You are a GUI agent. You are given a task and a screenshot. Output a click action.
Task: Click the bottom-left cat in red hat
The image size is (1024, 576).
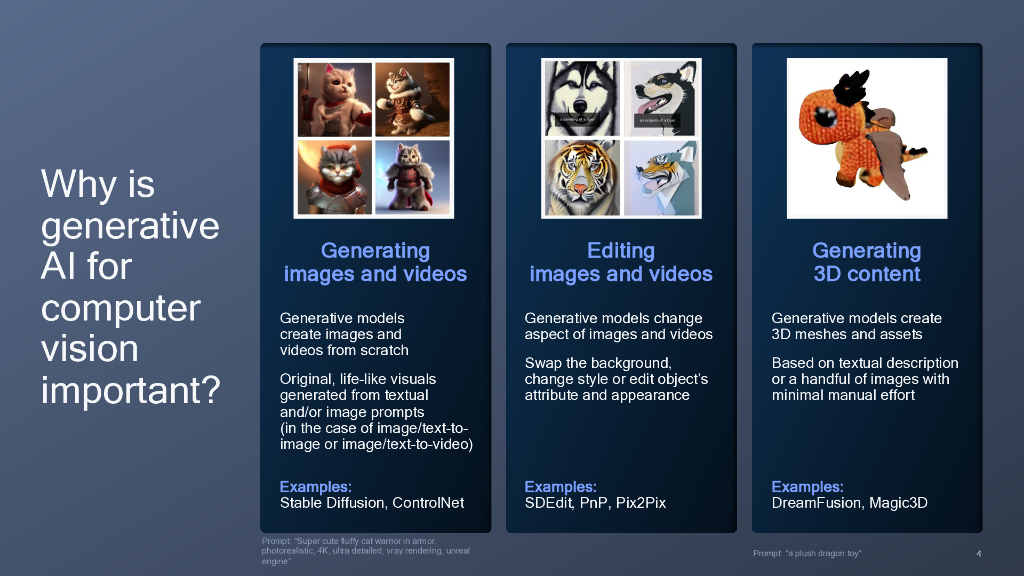click(335, 177)
